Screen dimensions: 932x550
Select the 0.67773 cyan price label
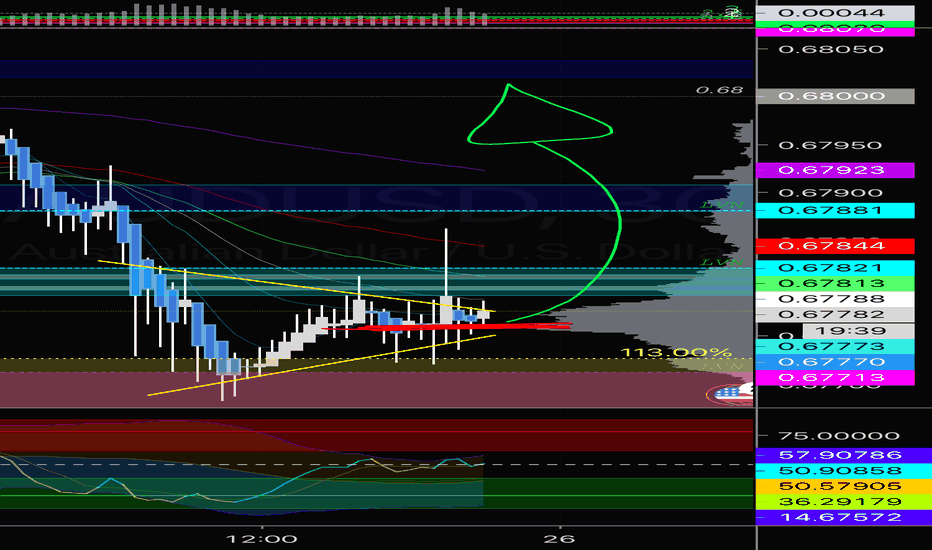coord(835,347)
